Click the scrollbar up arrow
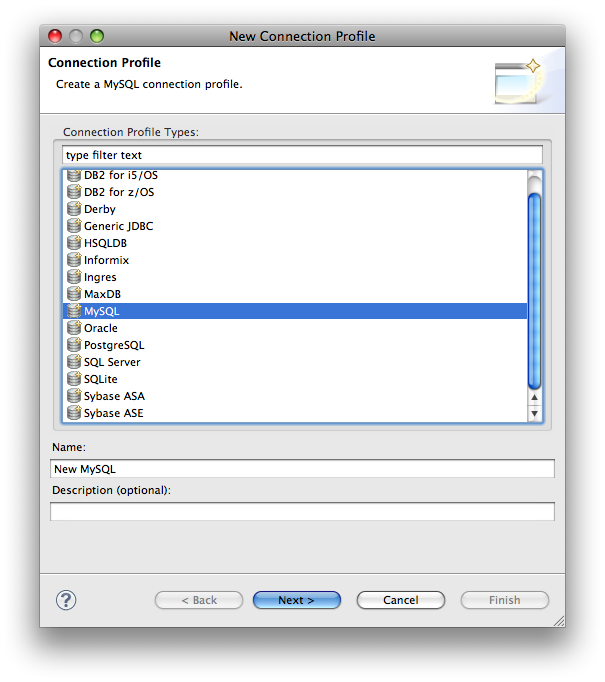The image size is (605, 682). point(535,397)
